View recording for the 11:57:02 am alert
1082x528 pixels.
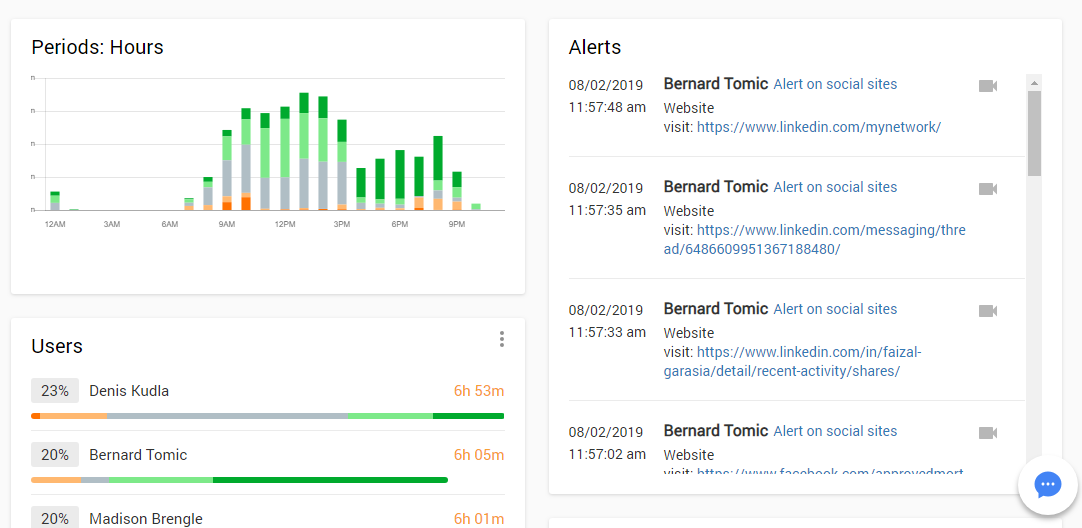tap(987, 432)
